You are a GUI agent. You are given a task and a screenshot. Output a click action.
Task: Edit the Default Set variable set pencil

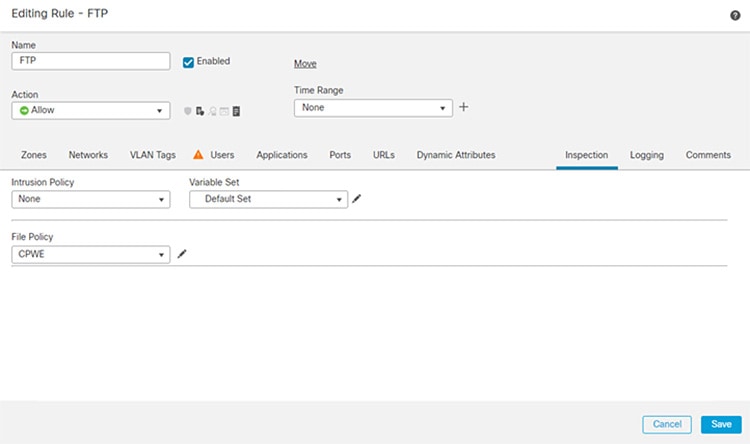tap(356, 199)
